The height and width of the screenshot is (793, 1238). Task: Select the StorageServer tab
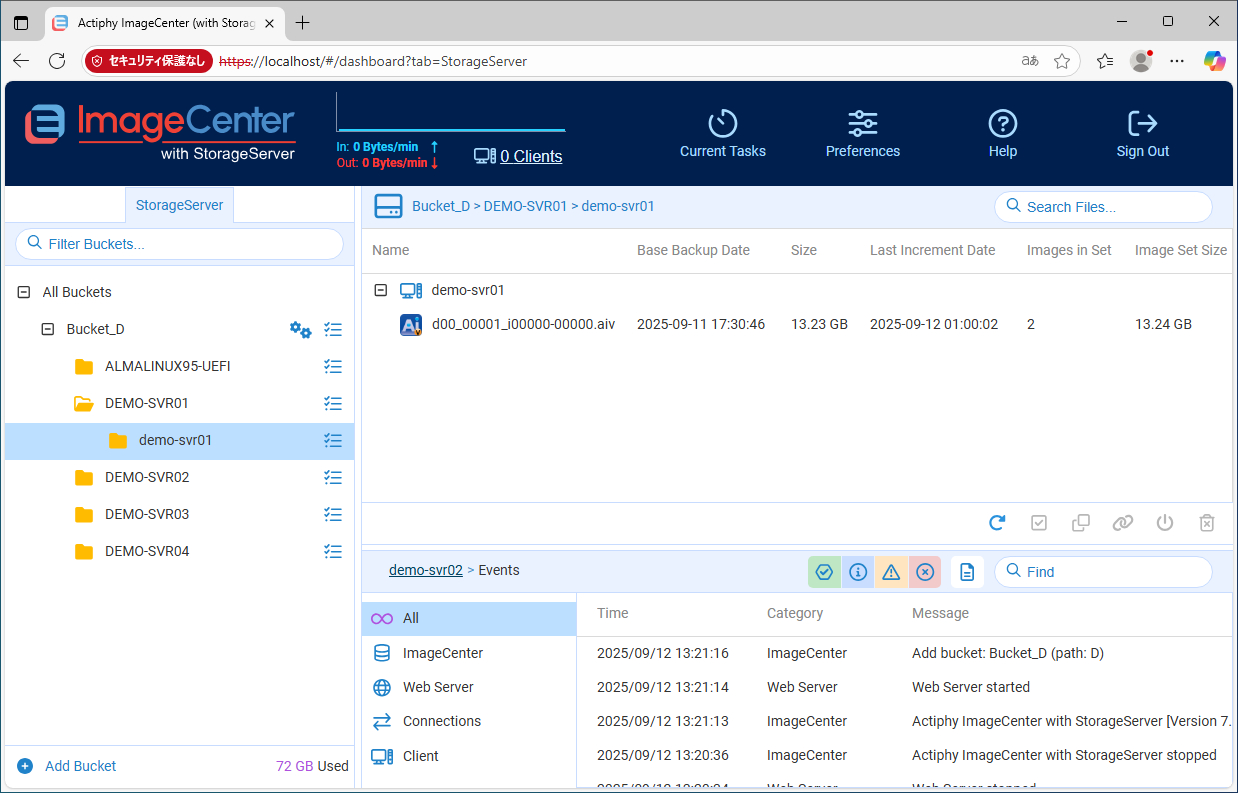point(179,205)
